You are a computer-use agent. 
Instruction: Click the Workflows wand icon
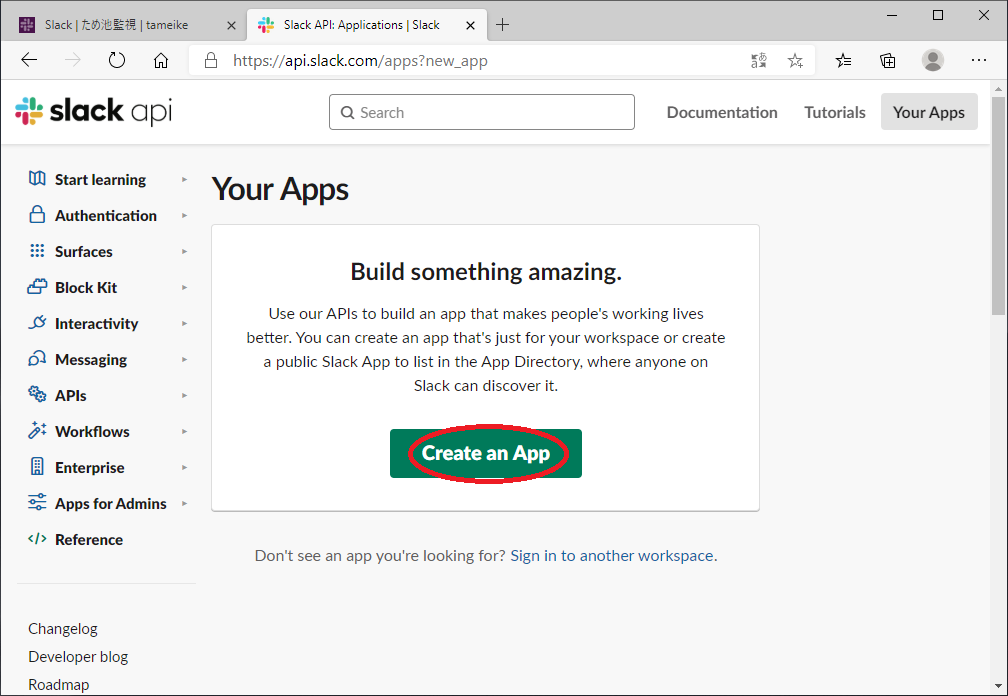[x=37, y=431]
